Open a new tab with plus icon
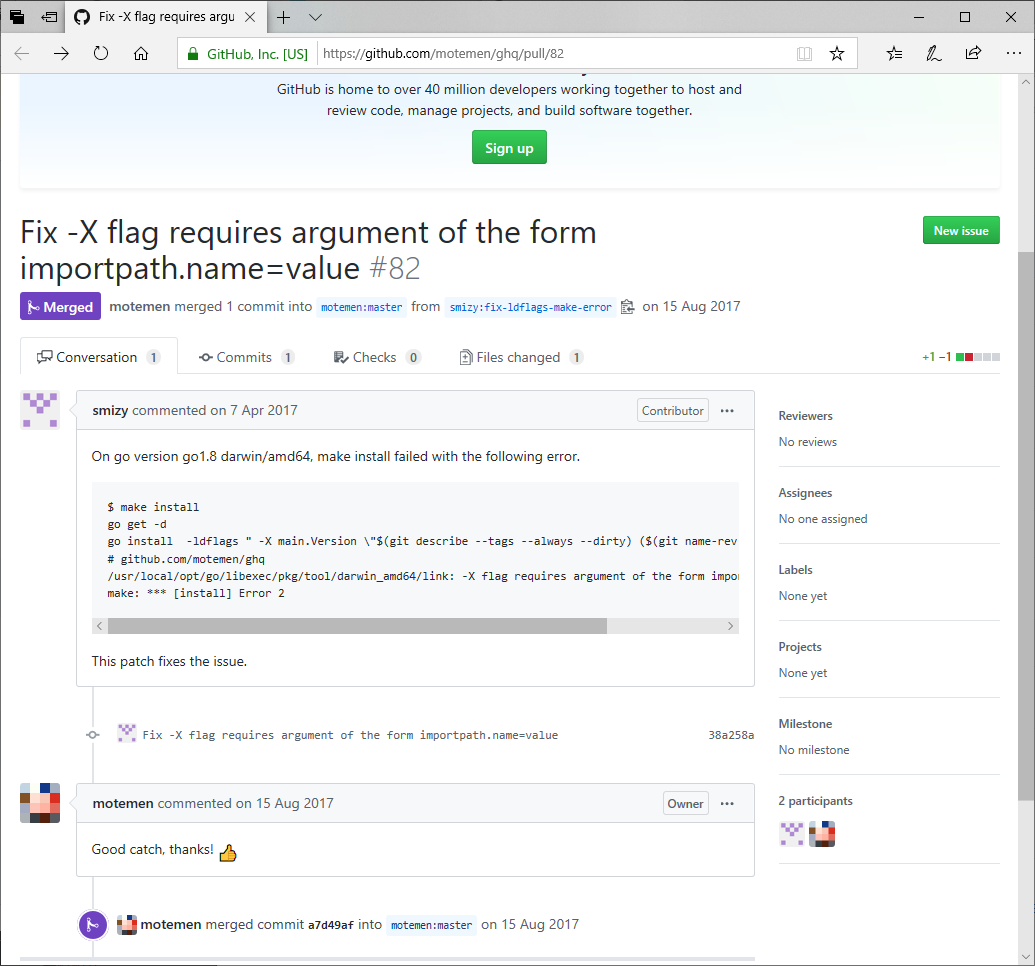 pos(283,17)
